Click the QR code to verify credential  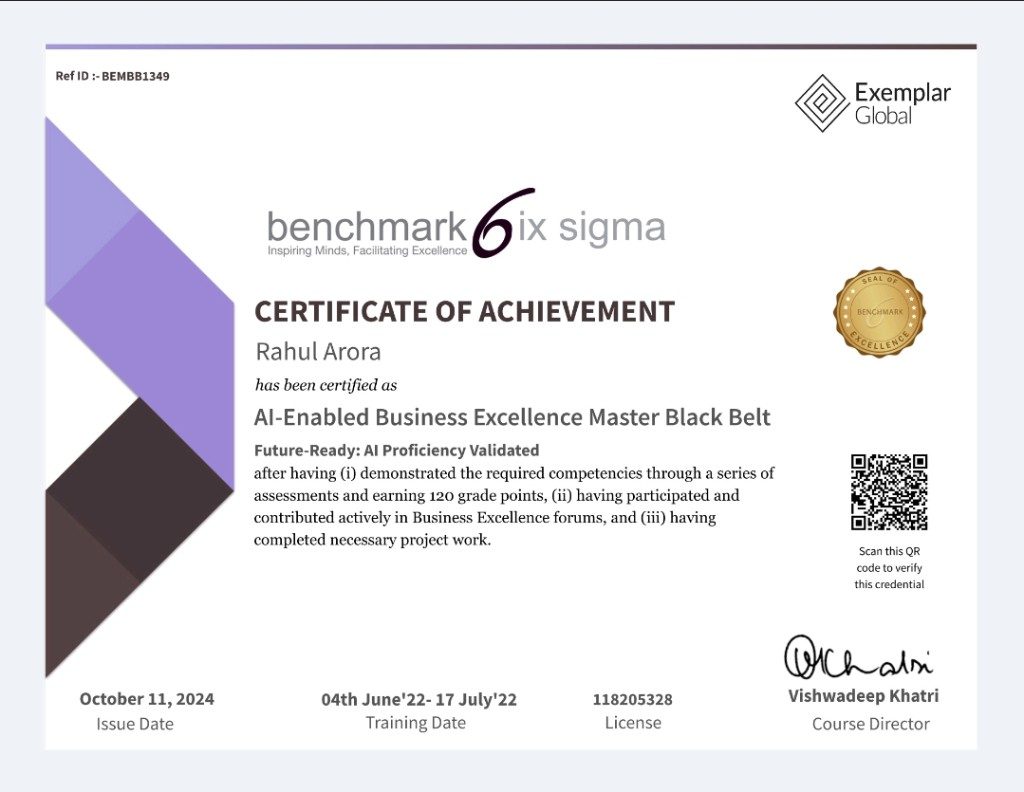click(889, 492)
